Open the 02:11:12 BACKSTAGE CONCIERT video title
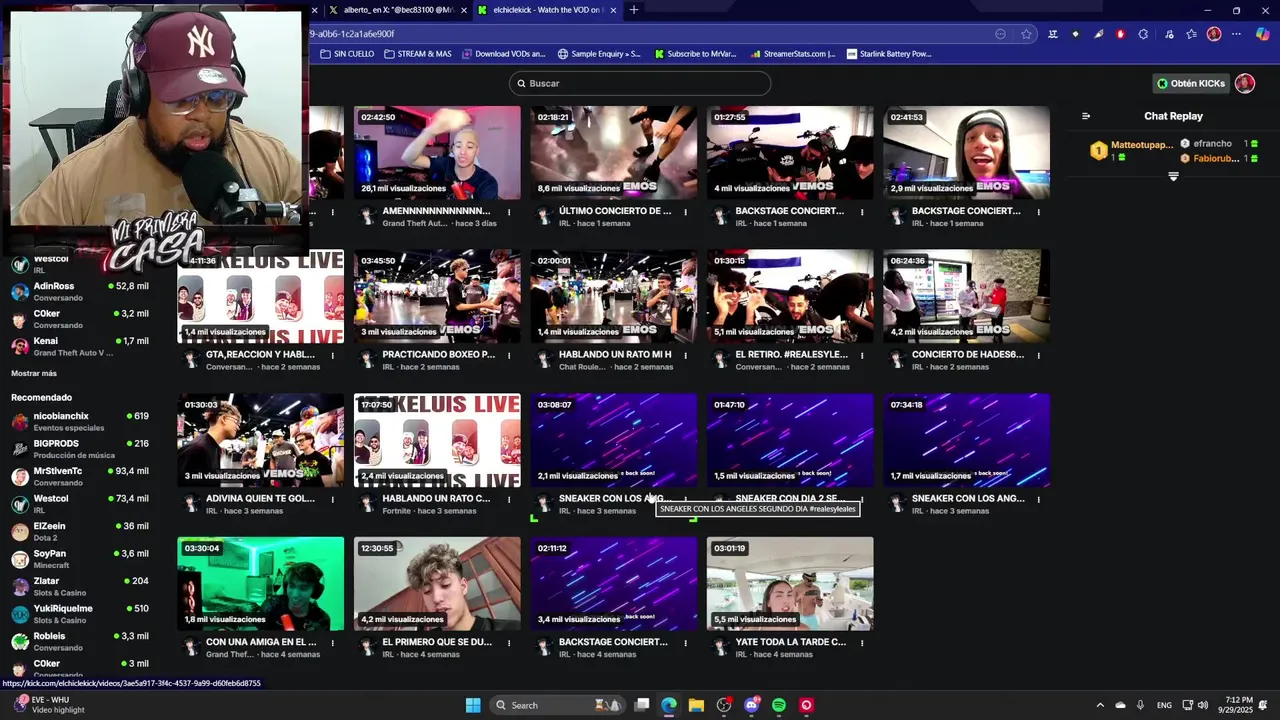 [x=613, y=642]
